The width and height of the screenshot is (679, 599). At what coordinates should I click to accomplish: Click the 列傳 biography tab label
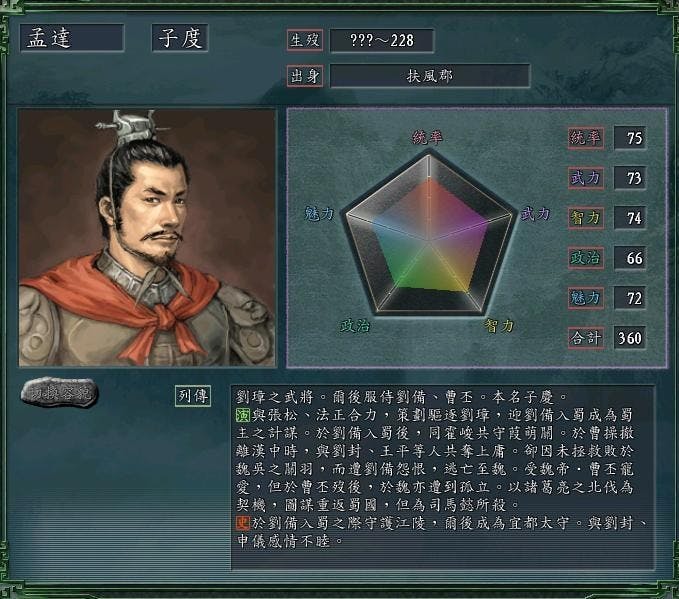click(x=193, y=396)
